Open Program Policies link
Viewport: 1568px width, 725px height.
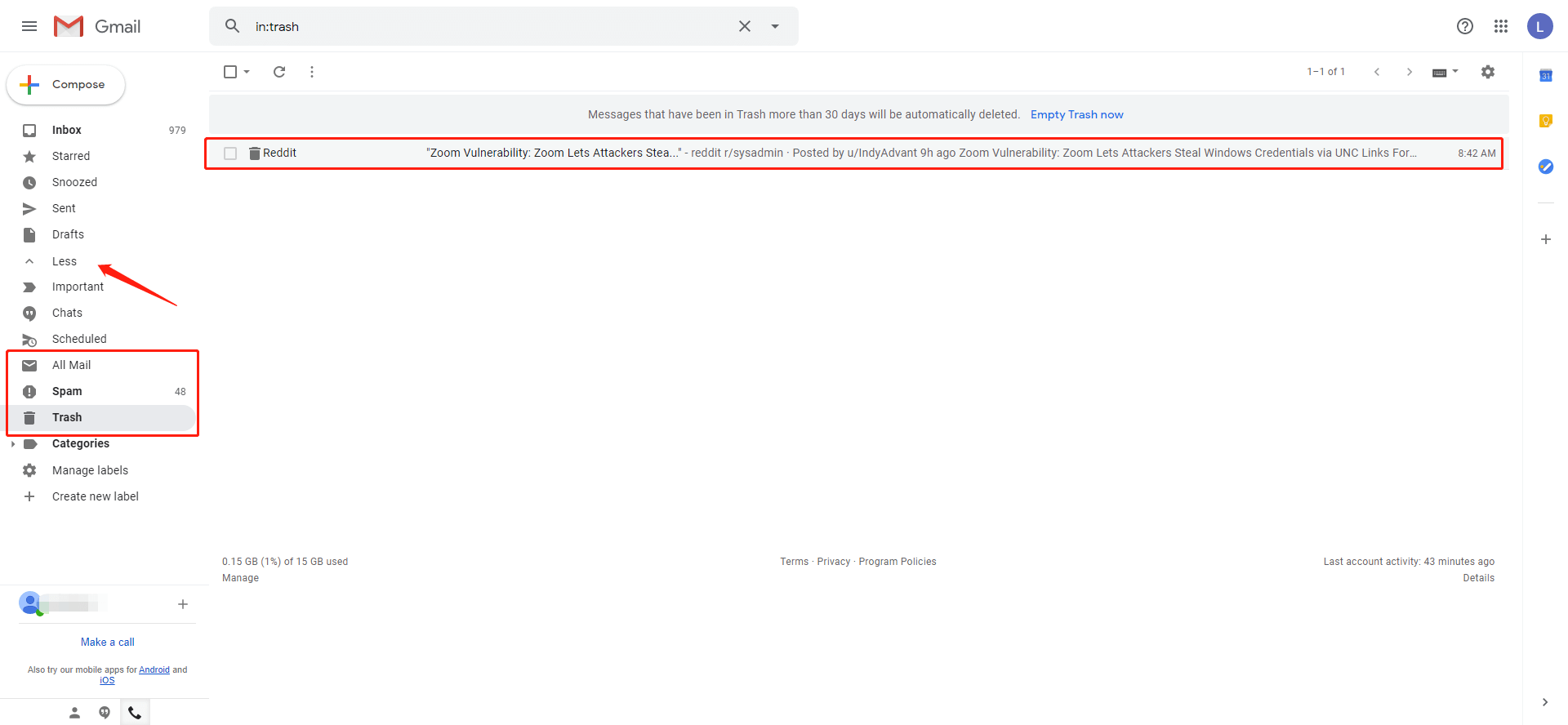tap(897, 562)
